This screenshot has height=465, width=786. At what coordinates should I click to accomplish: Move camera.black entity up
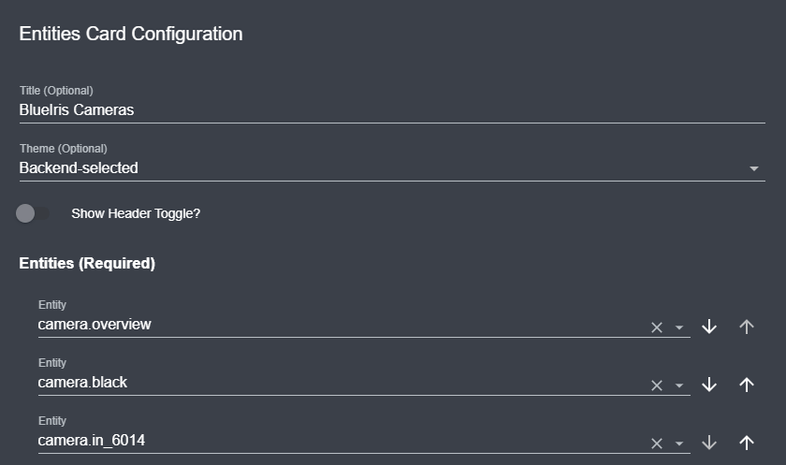click(x=745, y=385)
